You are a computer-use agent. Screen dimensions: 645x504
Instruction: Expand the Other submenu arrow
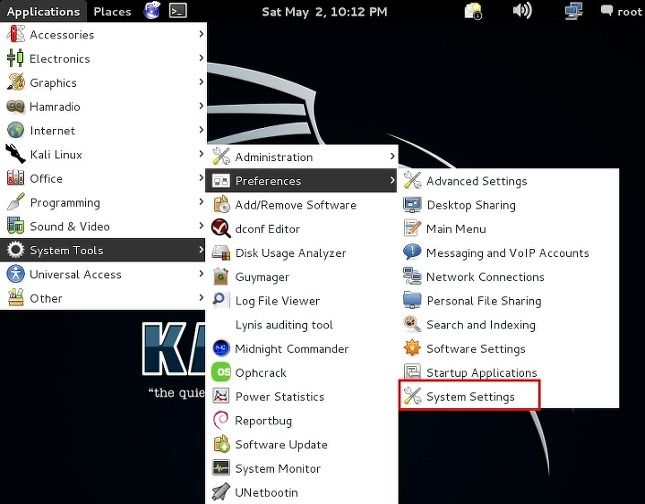[201, 297]
